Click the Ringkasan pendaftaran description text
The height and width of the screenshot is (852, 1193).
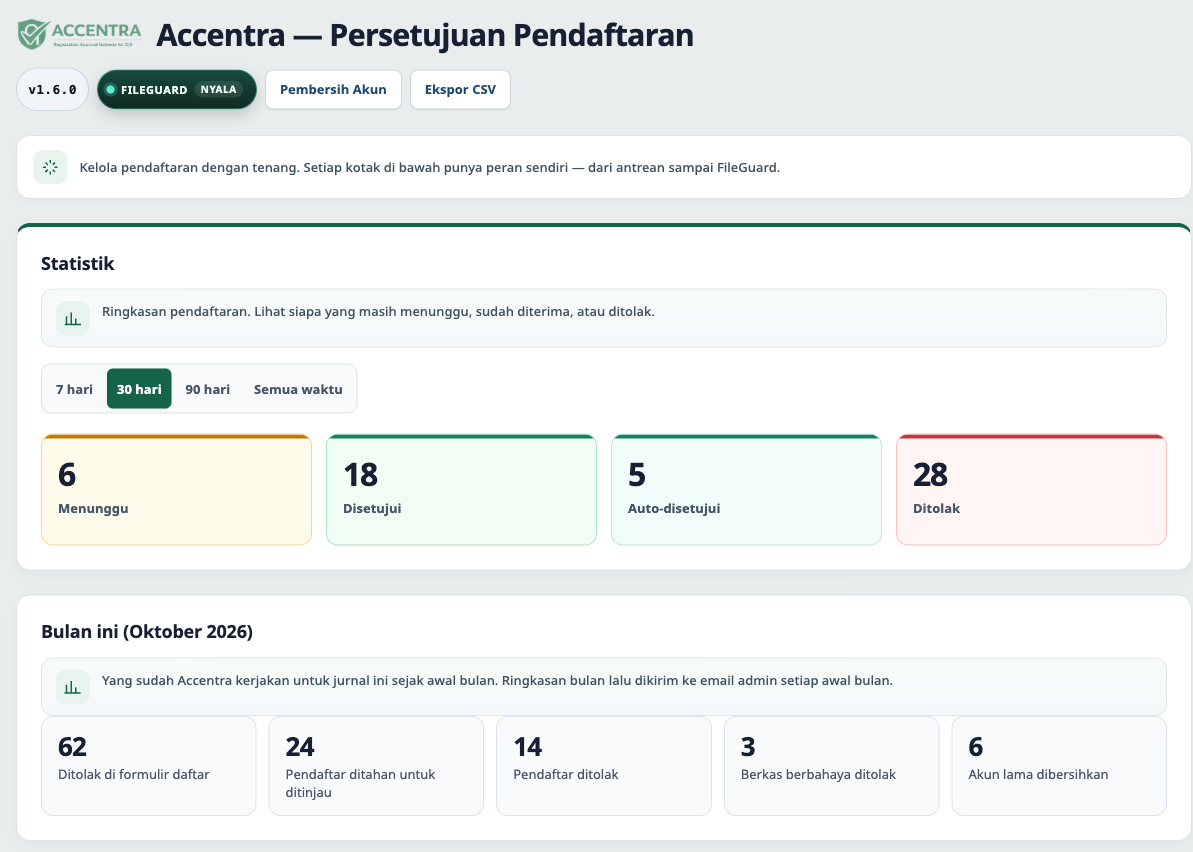click(x=378, y=311)
